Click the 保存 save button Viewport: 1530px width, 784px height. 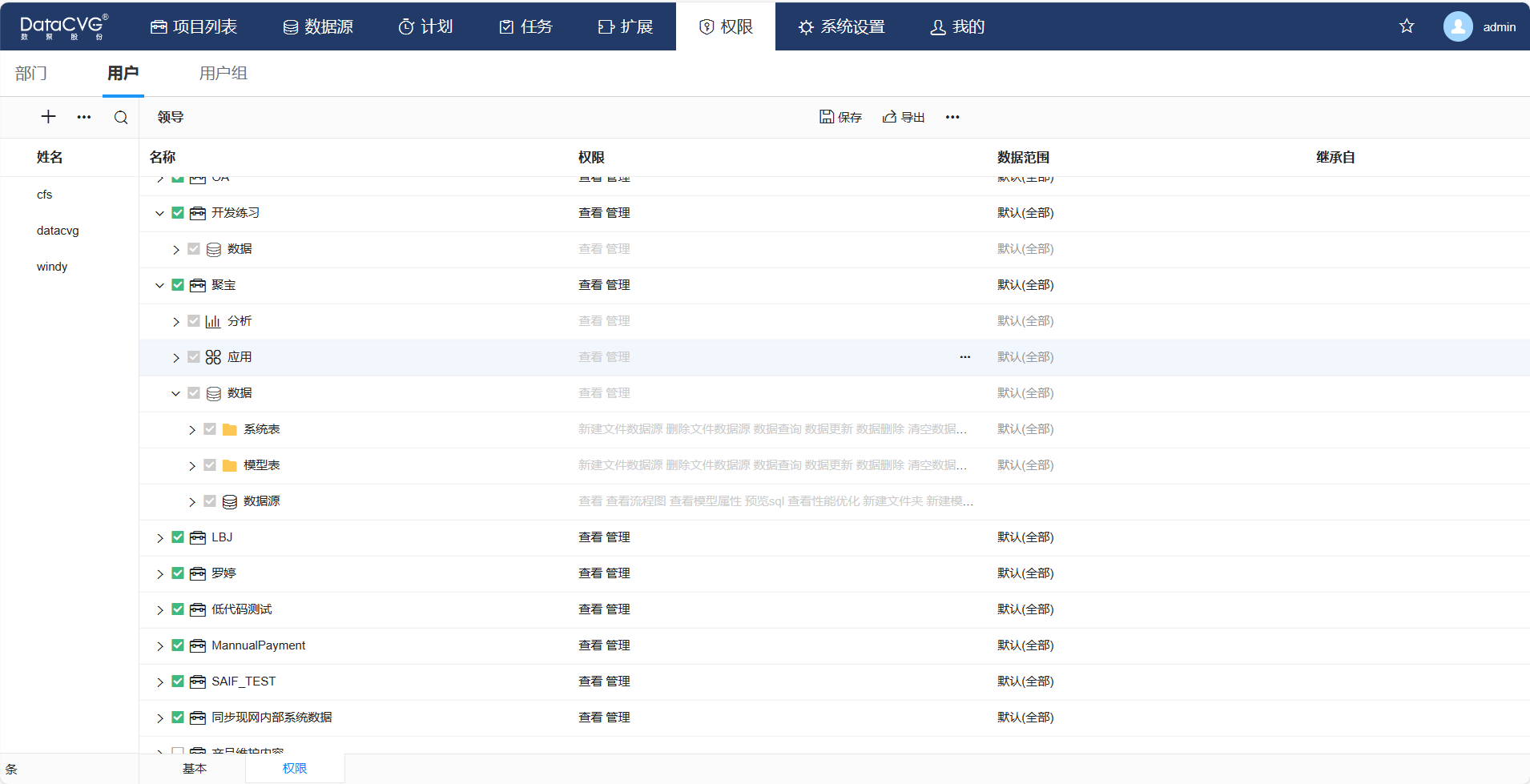pos(840,117)
